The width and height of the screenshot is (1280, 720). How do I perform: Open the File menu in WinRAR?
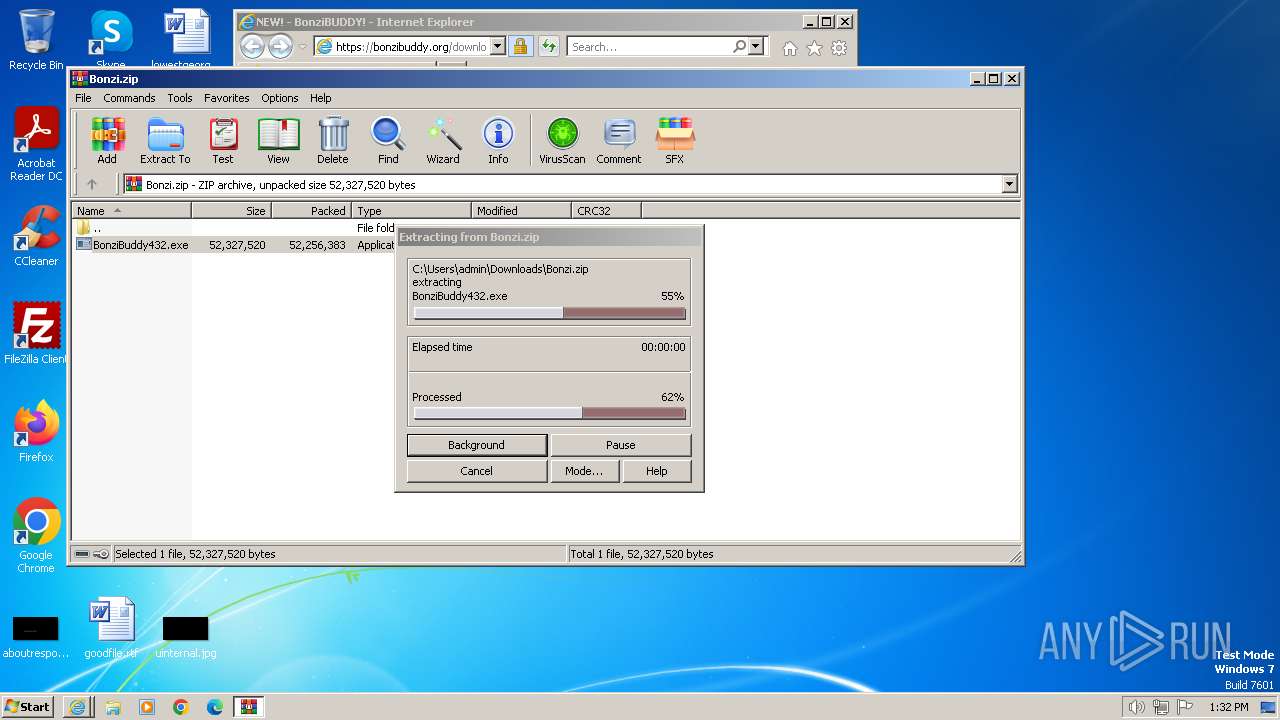[83, 98]
